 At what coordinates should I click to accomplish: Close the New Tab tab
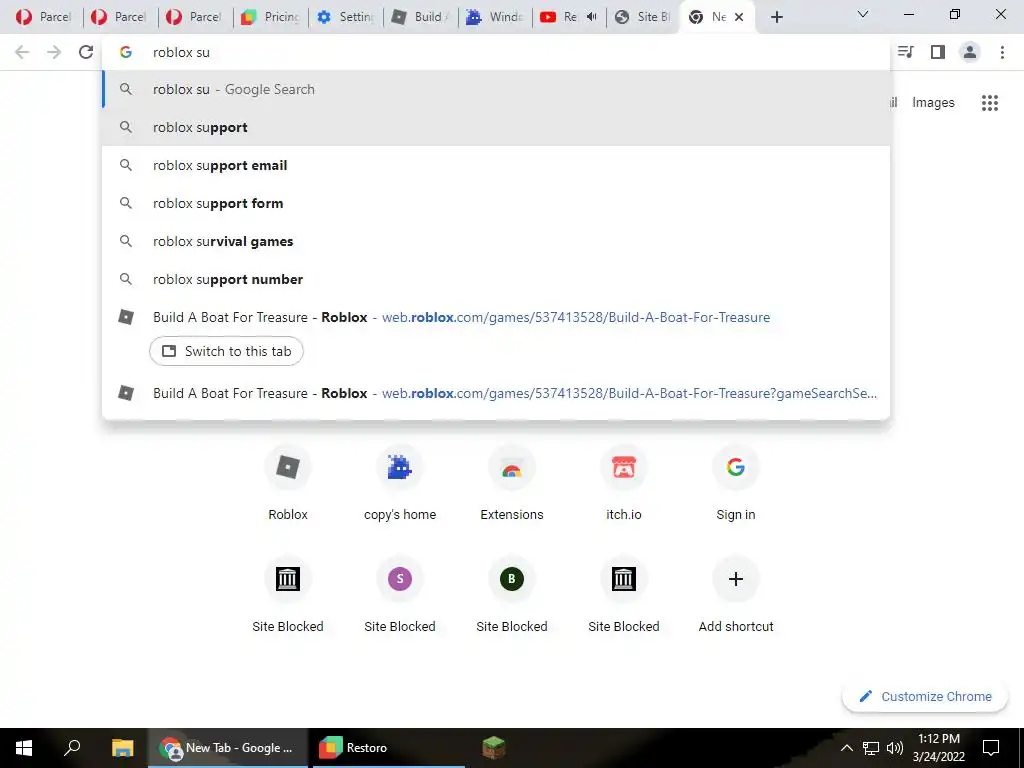coord(739,17)
